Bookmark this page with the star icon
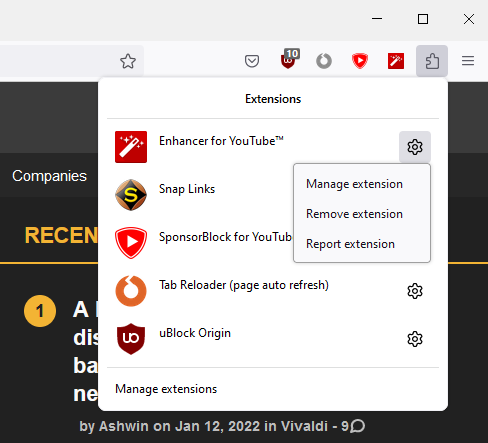The height and width of the screenshot is (443, 488). coord(128,61)
